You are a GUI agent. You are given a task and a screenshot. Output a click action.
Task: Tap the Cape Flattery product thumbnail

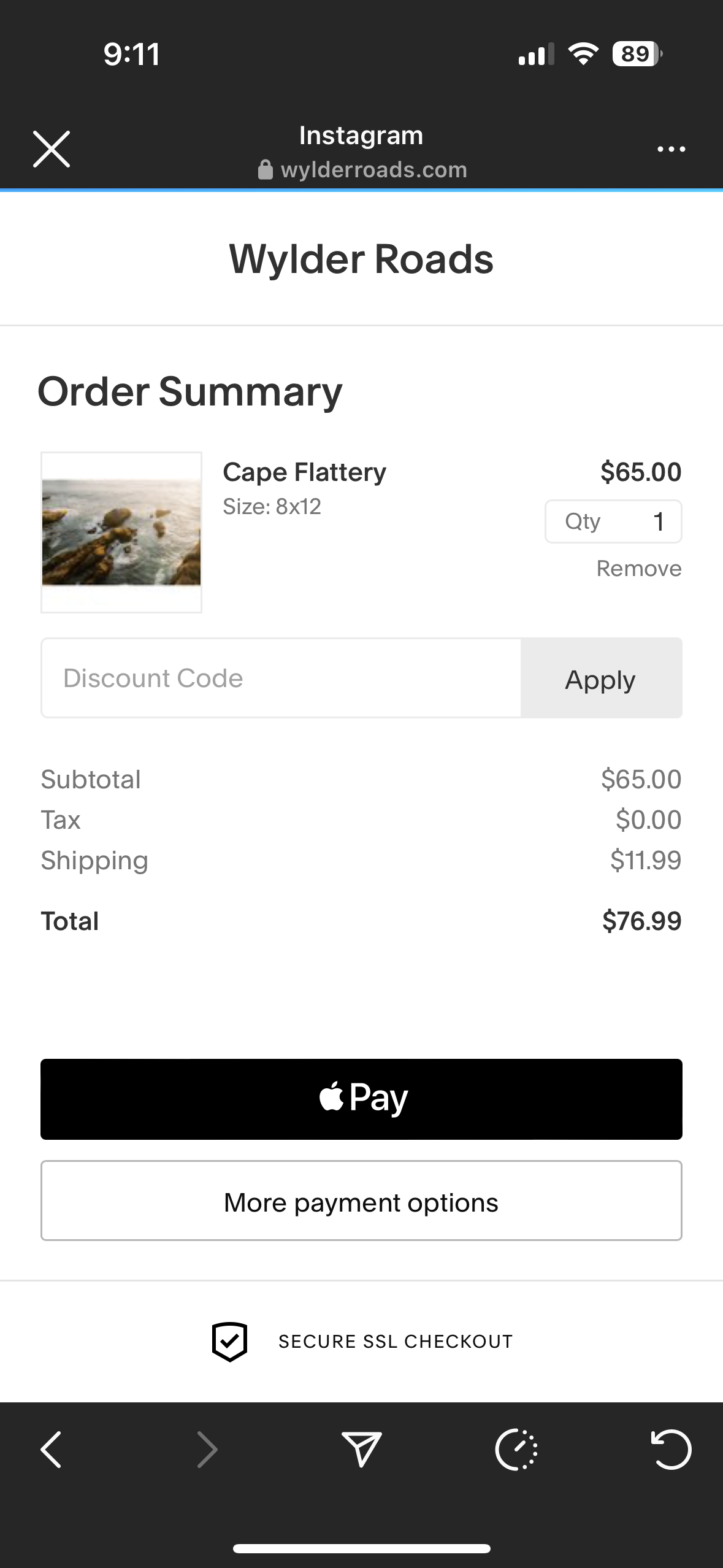pos(121,532)
